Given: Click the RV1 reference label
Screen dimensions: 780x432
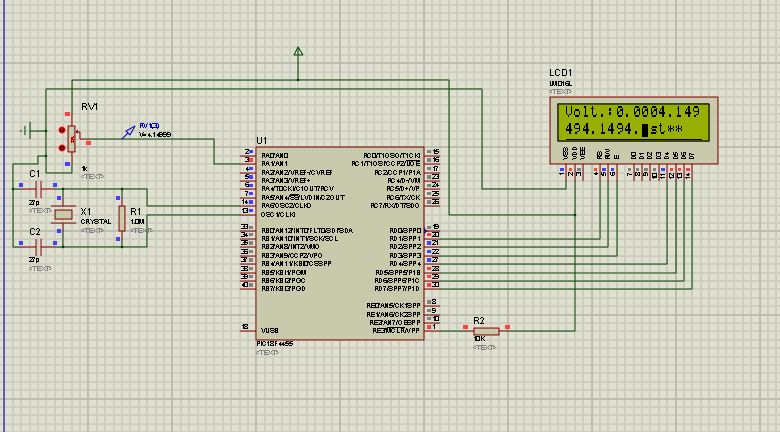Looking at the screenshot, I should [x=90, y=107].
